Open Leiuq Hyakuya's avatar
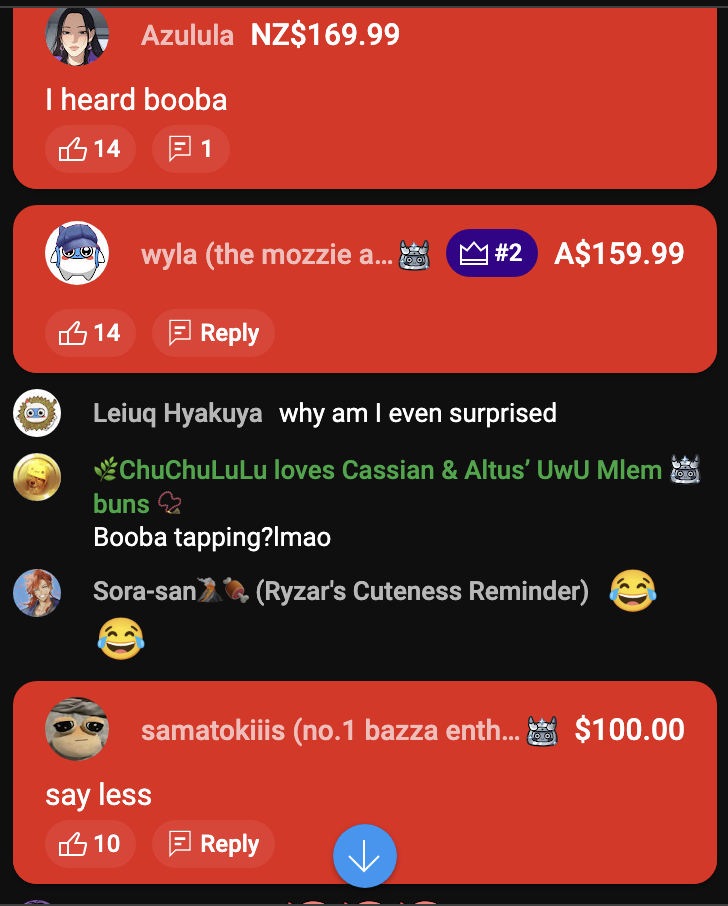Viewport: 728px width, 906px height. pos(37,413)
